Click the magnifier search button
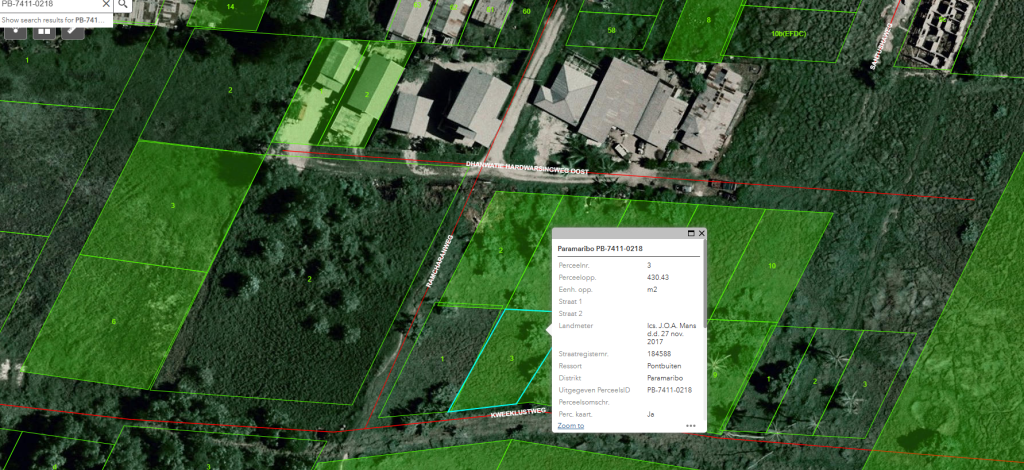This screenshot has height=470, width=1024. click(x=123, y=5)
